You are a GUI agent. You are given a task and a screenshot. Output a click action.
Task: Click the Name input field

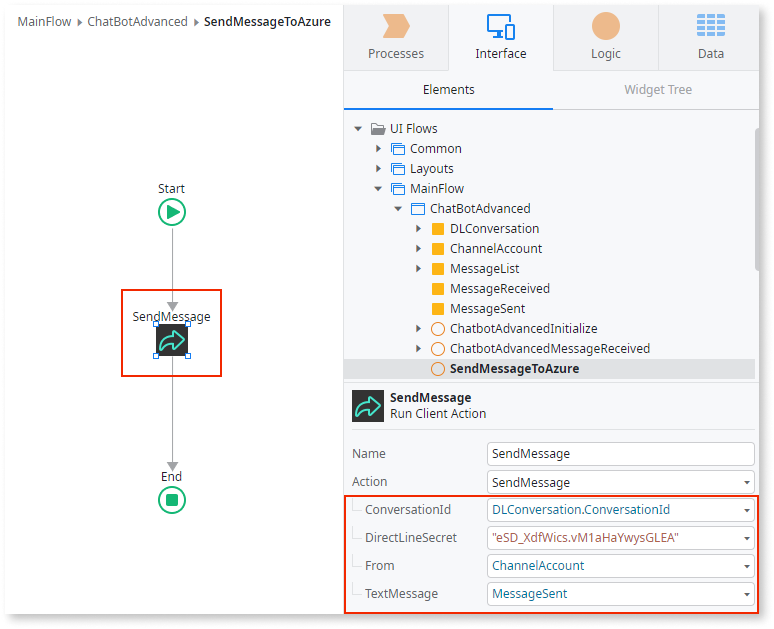620,454
